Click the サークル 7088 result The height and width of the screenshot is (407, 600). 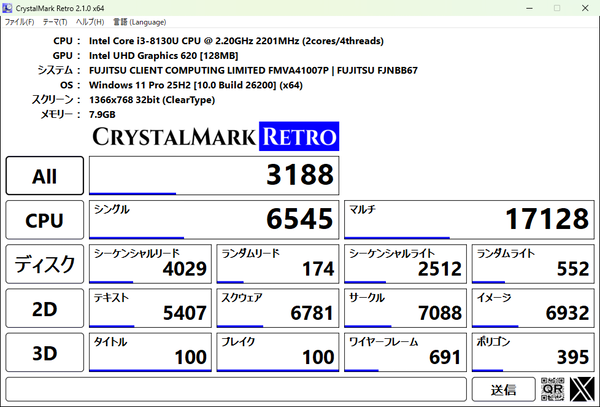pyautogui.click(x=405, y=308)
